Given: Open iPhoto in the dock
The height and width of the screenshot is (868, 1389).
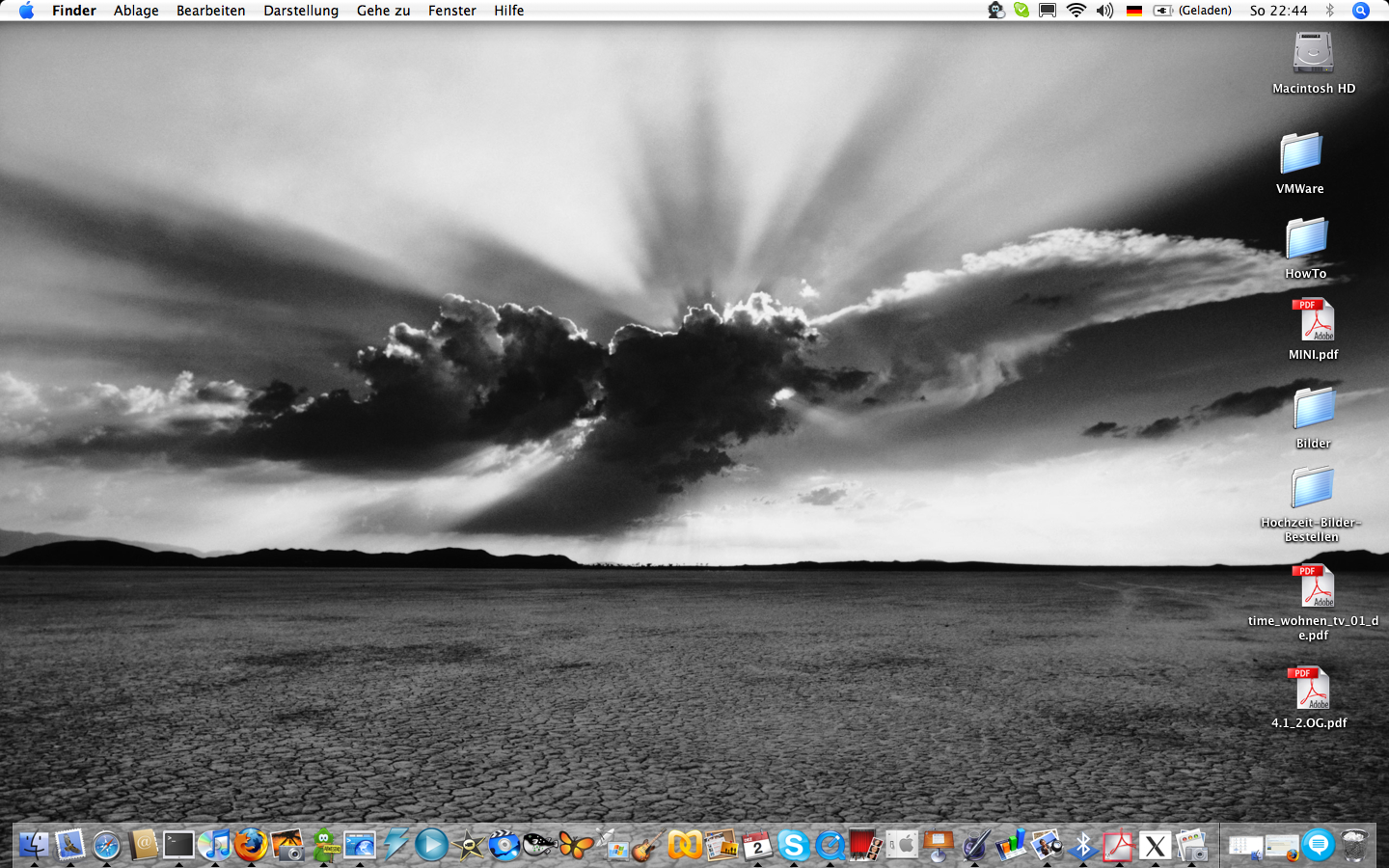Looking at the screenshot, I should click(287, 846).
